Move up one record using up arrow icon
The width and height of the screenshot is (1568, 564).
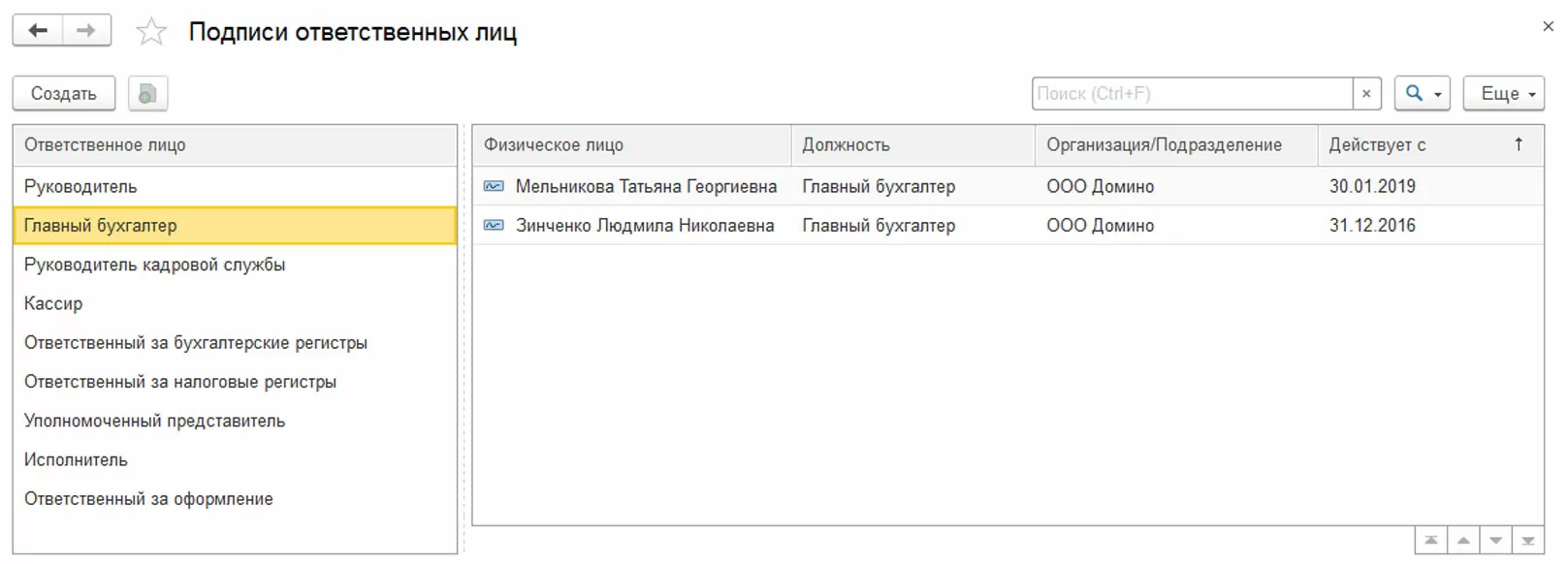1463,541
